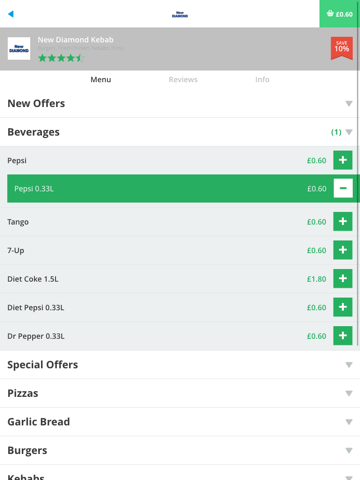Switch to the Info tab
This screenshot has height=480, width=360.
tap(262, 80)
